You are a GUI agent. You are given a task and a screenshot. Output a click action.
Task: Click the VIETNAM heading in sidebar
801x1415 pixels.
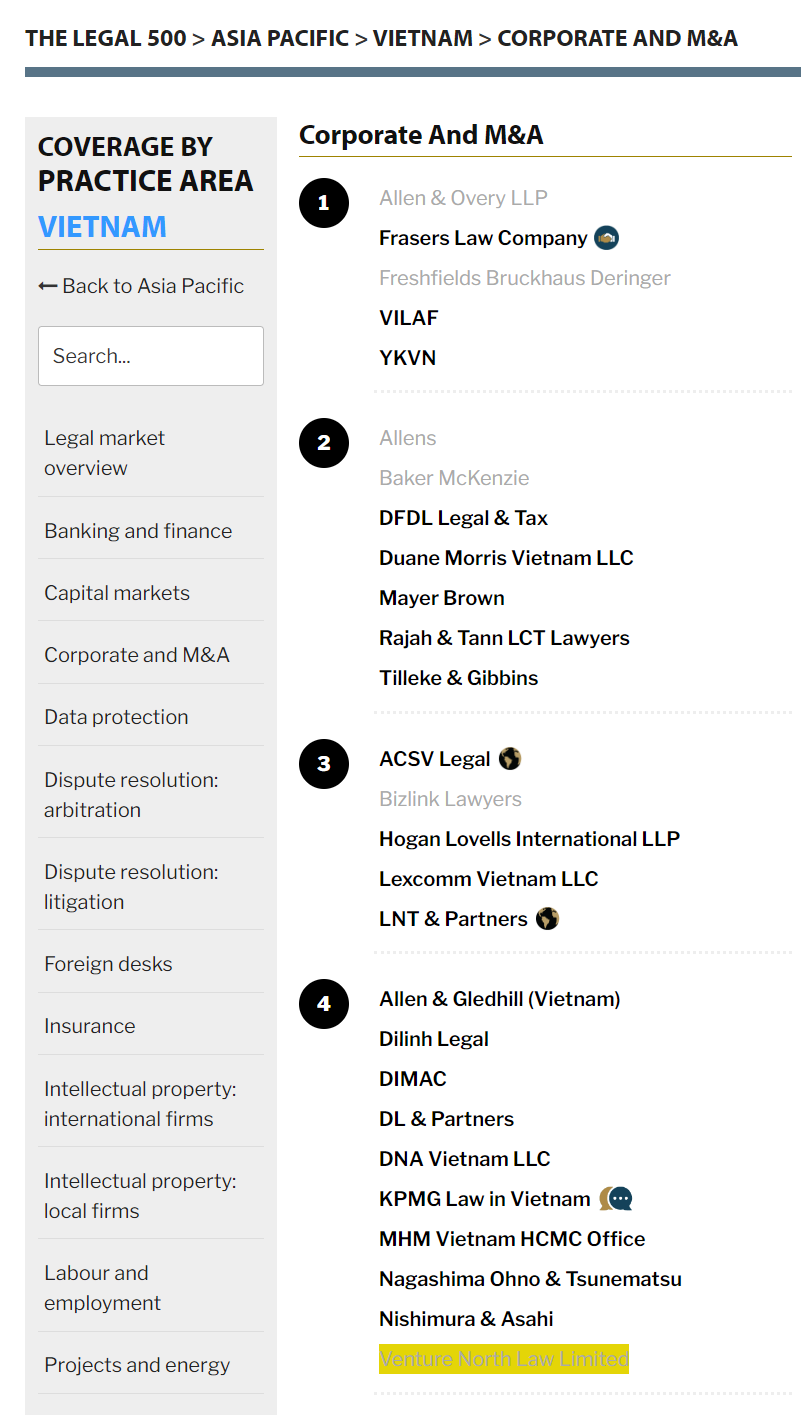pos(102,226)
